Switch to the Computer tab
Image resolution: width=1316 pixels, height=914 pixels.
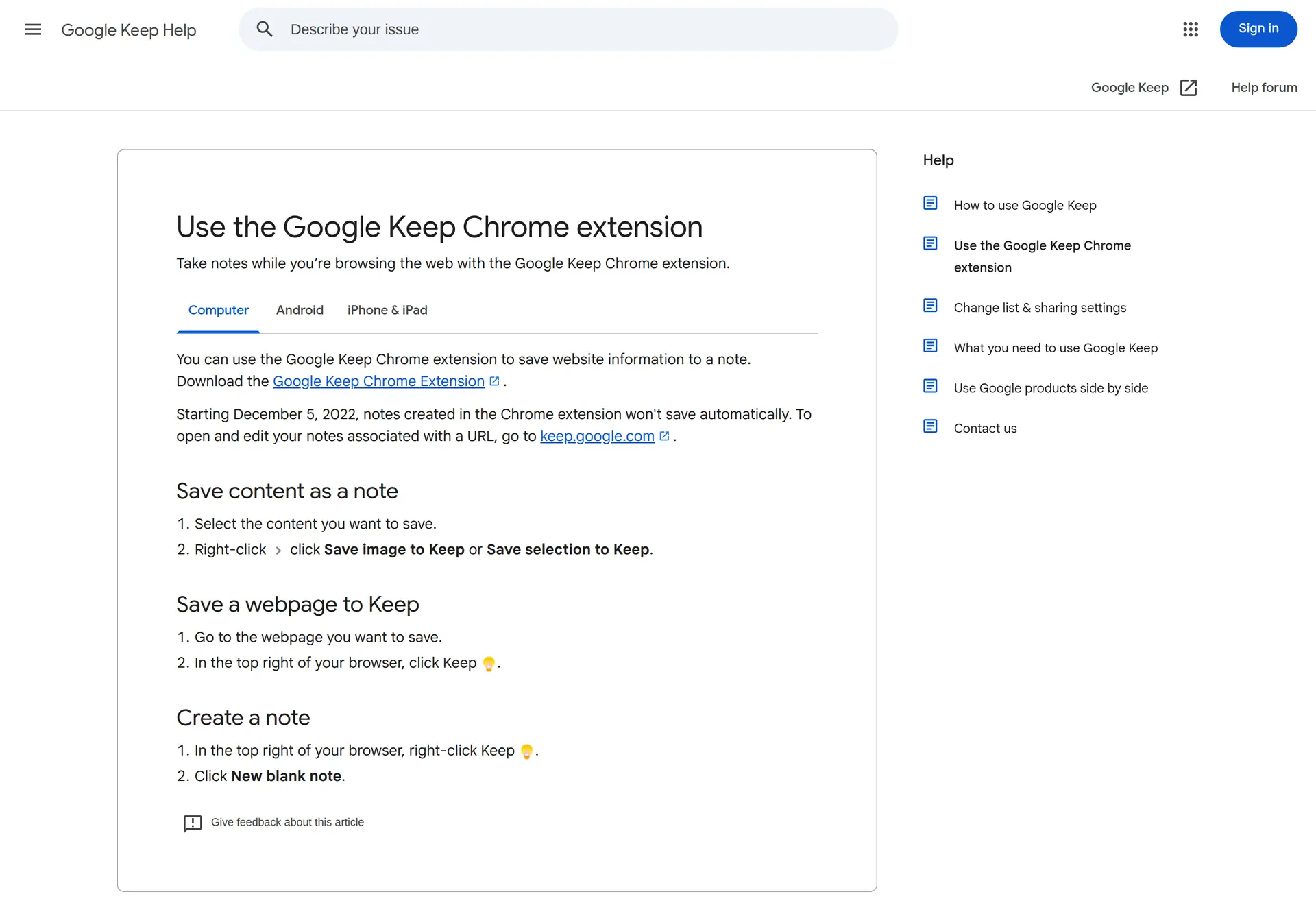pos(218,310)
